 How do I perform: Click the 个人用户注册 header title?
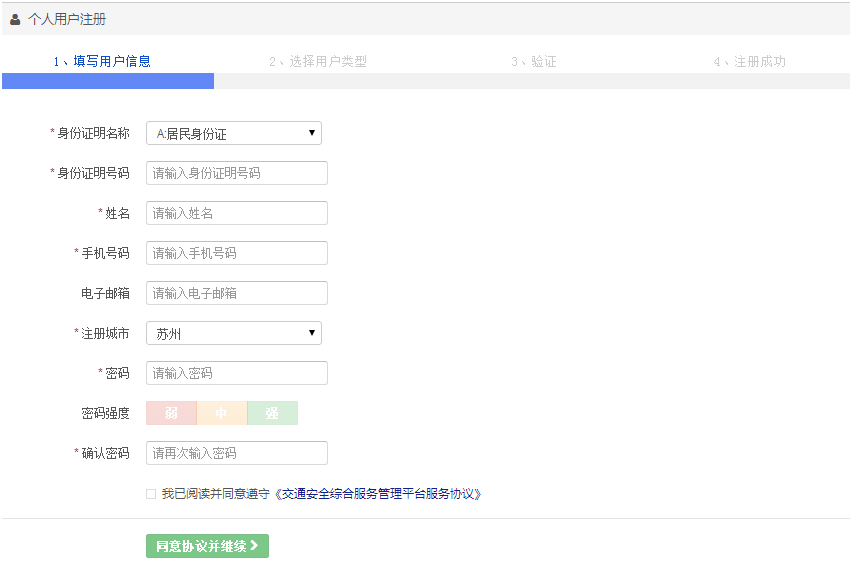(x=67, y=20)
